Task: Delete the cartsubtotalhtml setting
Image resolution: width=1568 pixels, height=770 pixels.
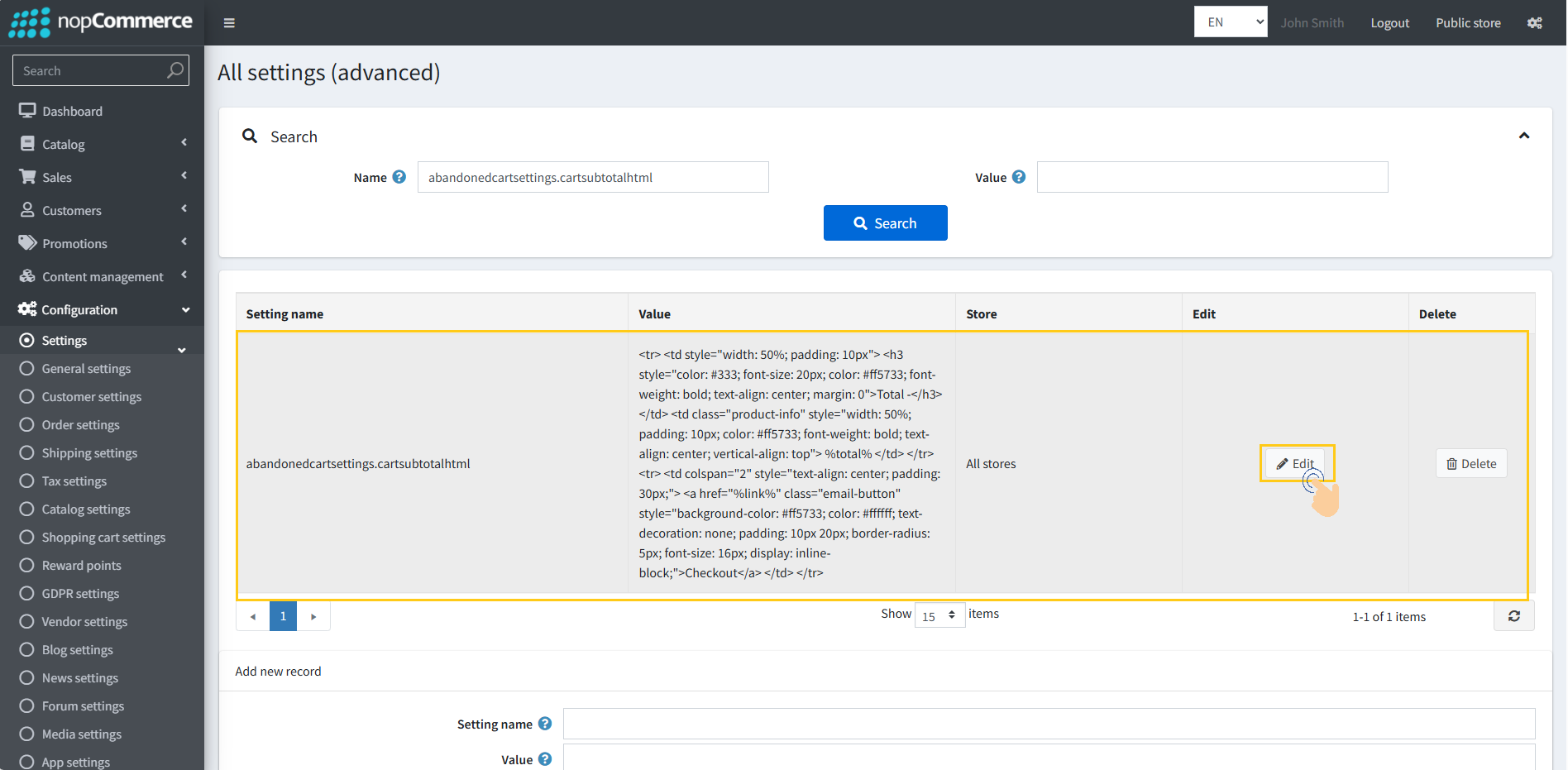Action: click(x=1470, y=464)
